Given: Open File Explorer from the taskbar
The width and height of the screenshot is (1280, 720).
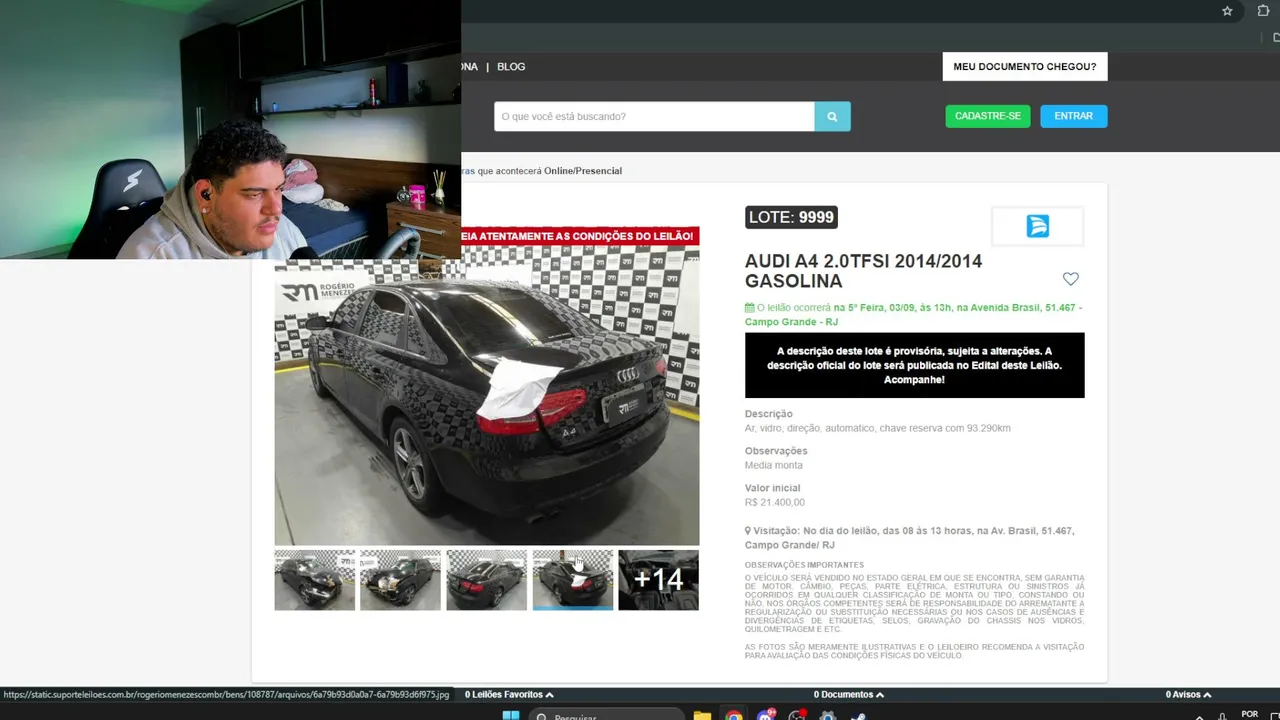Looking at the screenshot, I should coord(702,716).
